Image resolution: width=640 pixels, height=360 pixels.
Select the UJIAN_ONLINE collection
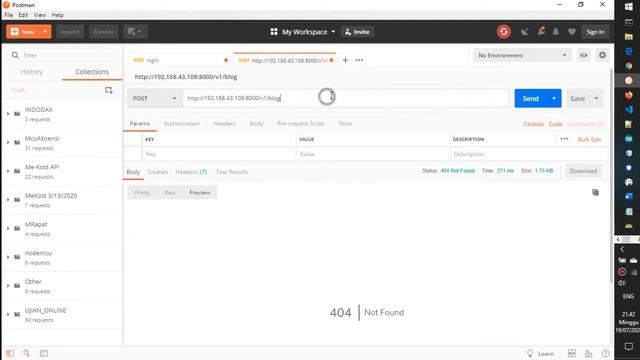click(x=62, y=314)
